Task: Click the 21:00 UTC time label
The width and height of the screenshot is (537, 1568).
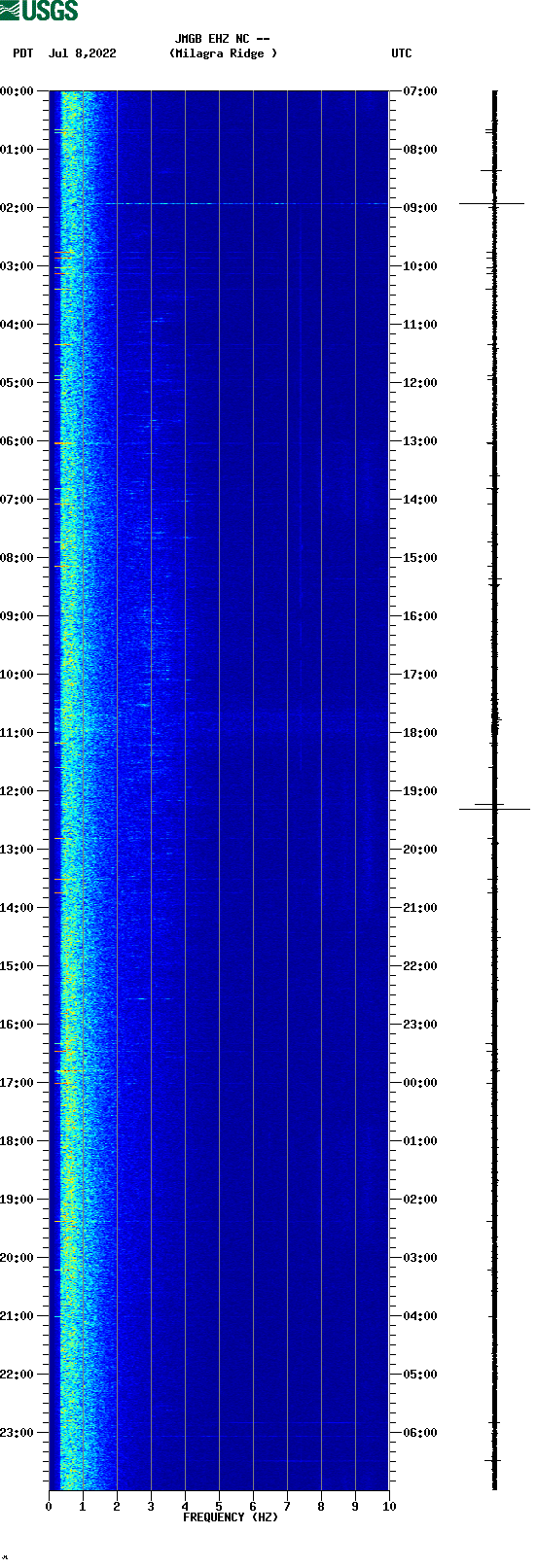Action: 420,908
